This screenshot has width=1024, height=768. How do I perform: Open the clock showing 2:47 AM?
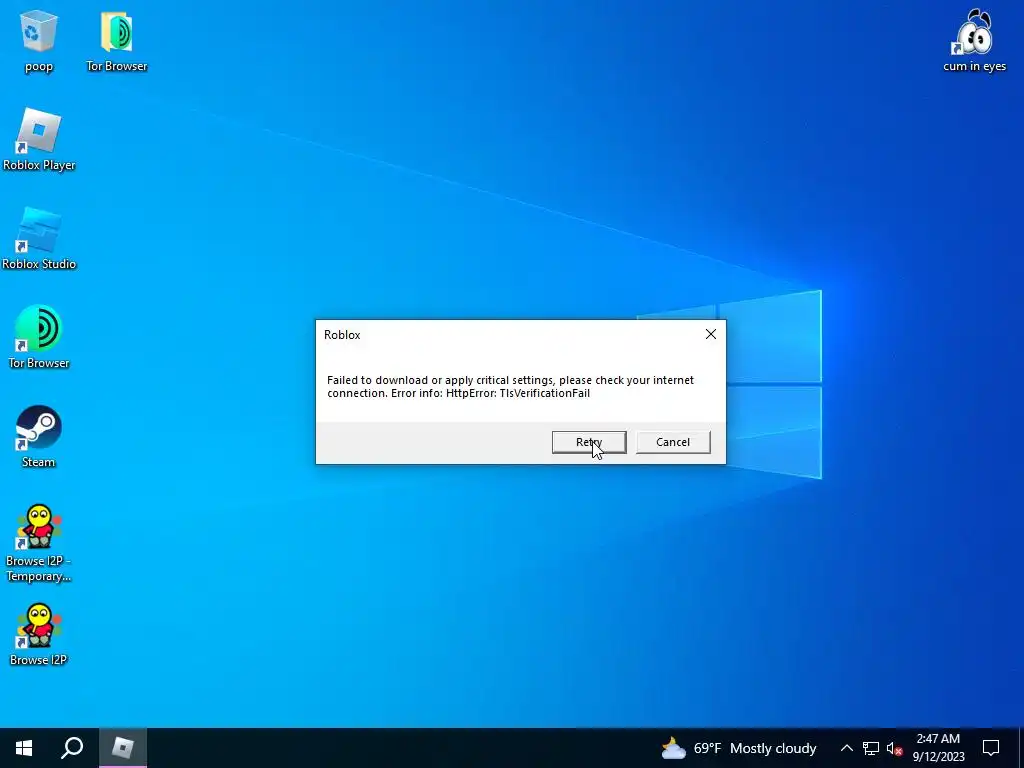pos(938,748)
